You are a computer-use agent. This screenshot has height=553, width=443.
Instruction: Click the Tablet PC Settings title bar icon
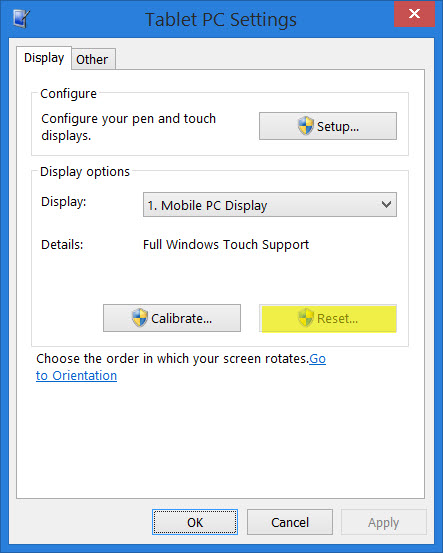22,18
